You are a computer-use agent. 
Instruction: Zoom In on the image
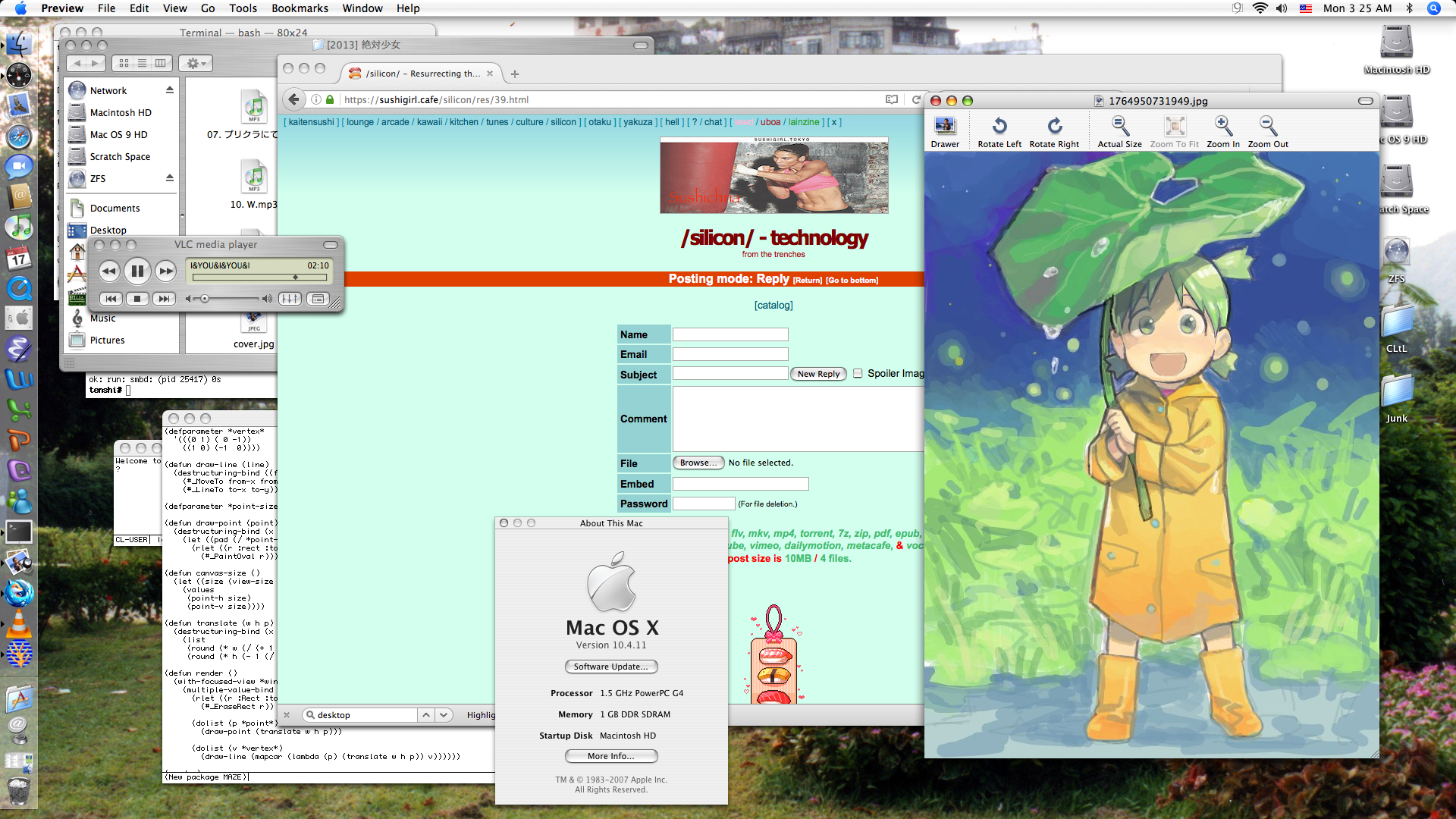coord(1222,131)
